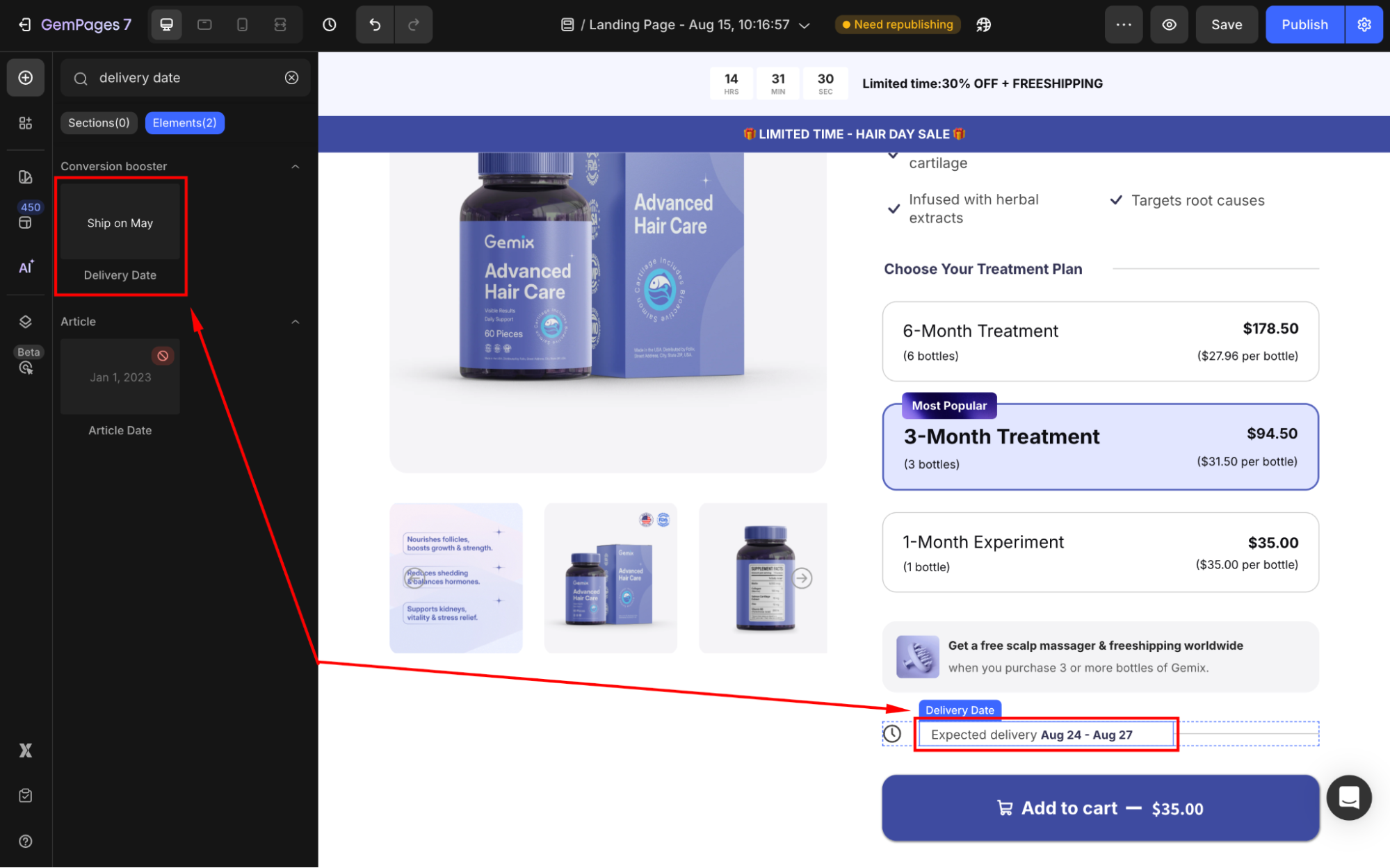Screen dimensions: 1390x868
Task: Open the Landing Page title dropdown
Action: click(x=805, y=25)
